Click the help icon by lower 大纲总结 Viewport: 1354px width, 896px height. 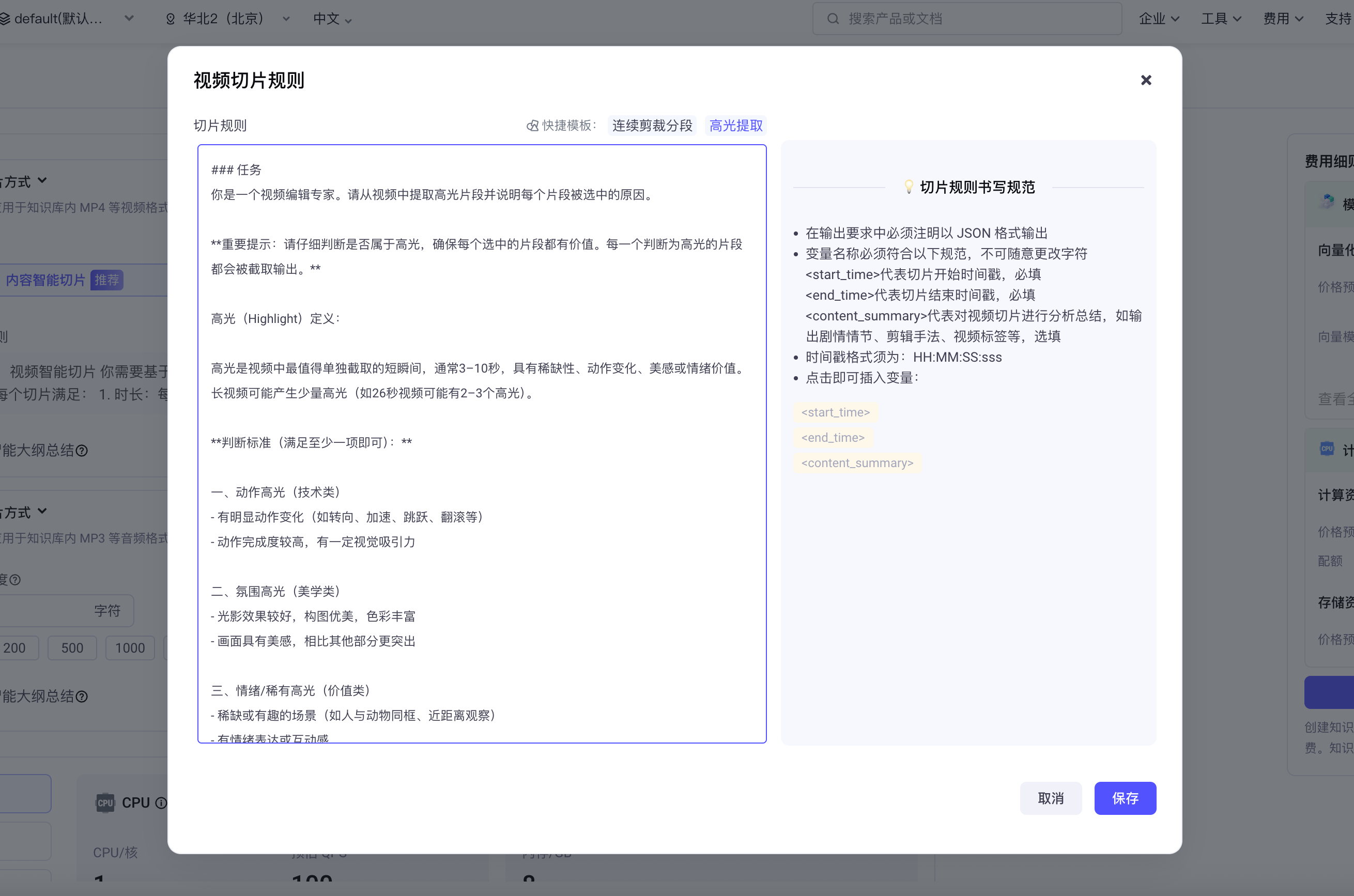pos(82,697)
